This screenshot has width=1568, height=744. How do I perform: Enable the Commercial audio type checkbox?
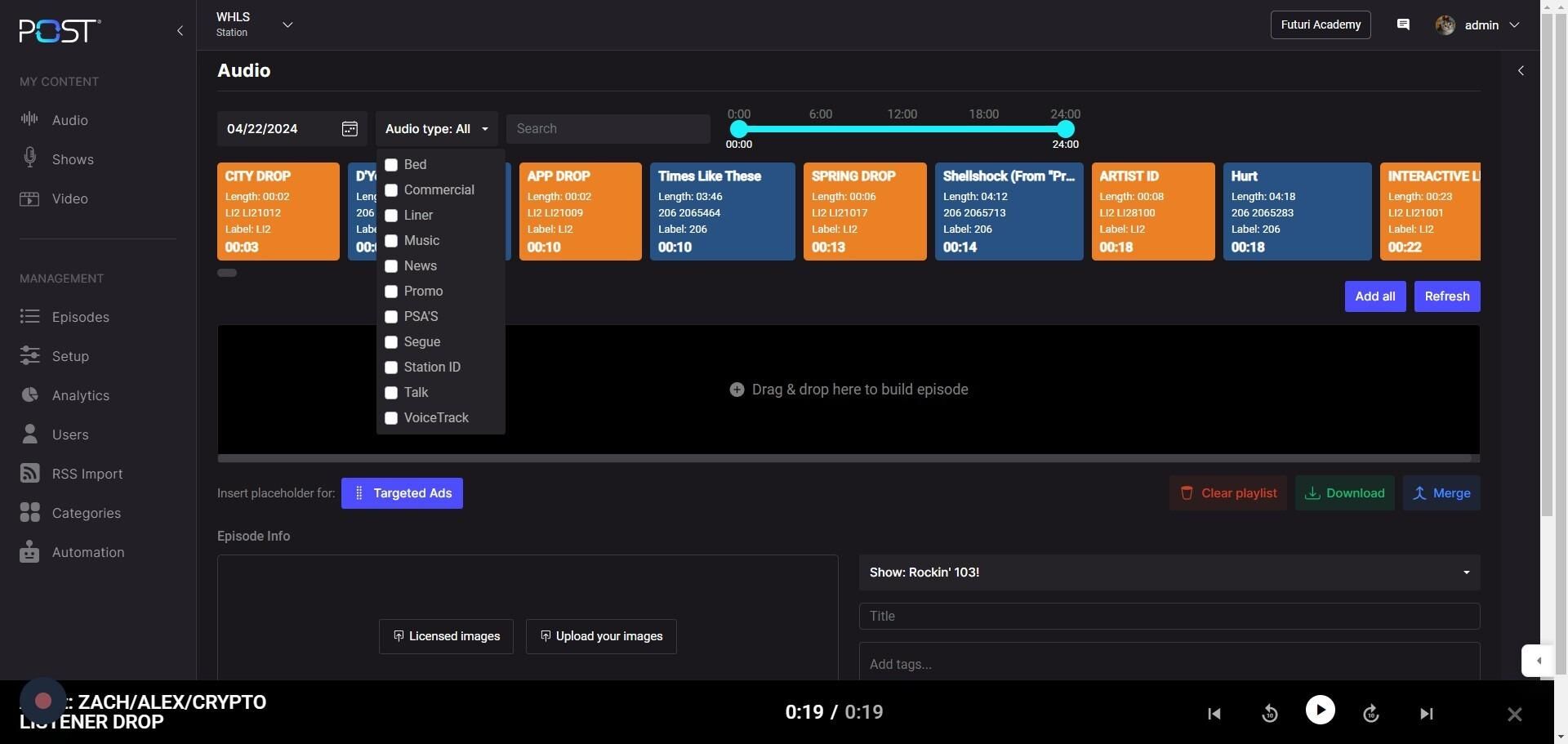coord(391,190)
